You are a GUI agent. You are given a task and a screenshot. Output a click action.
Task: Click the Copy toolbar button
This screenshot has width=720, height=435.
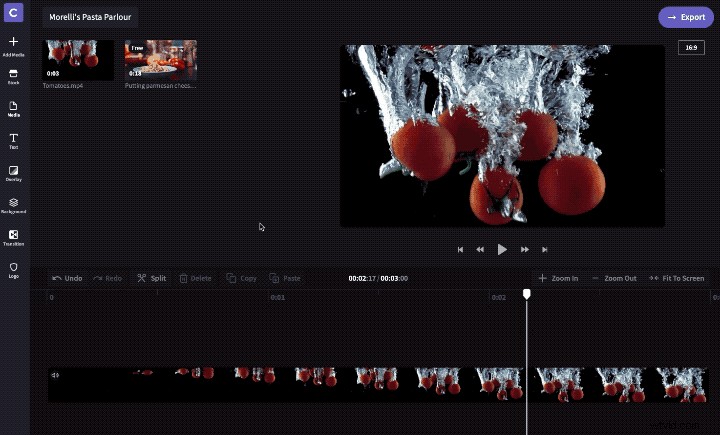tap(242, 278)
